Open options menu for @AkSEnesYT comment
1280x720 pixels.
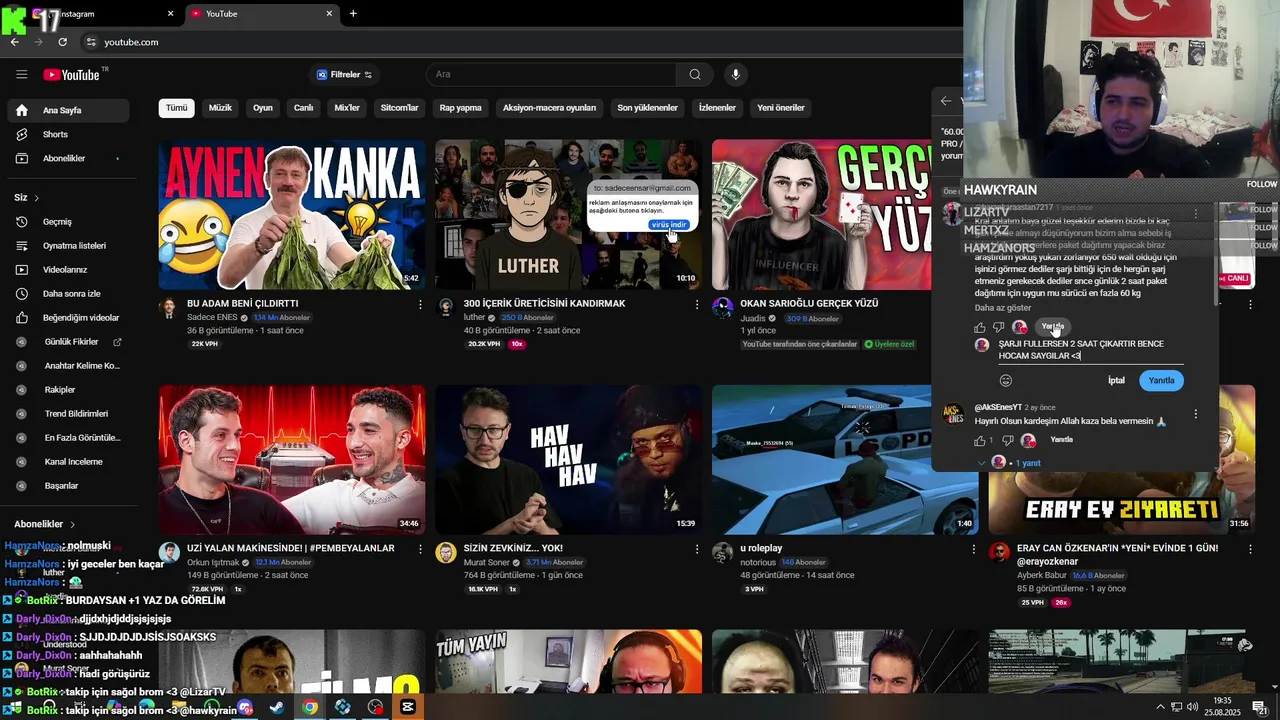pyautogui.click(x=1195, y=414)
